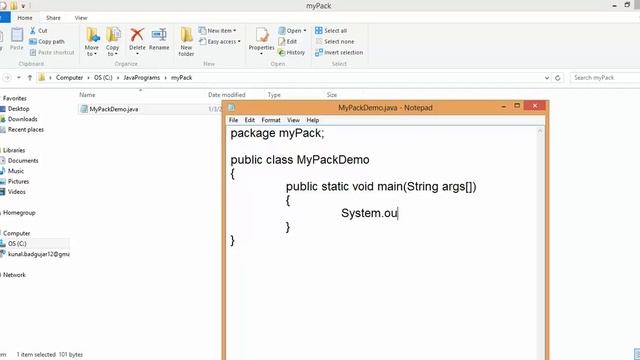The width and height of the screenshot is (640, 360).
Task: Switch to the Home ribbon tab
Action: [25, 18]
